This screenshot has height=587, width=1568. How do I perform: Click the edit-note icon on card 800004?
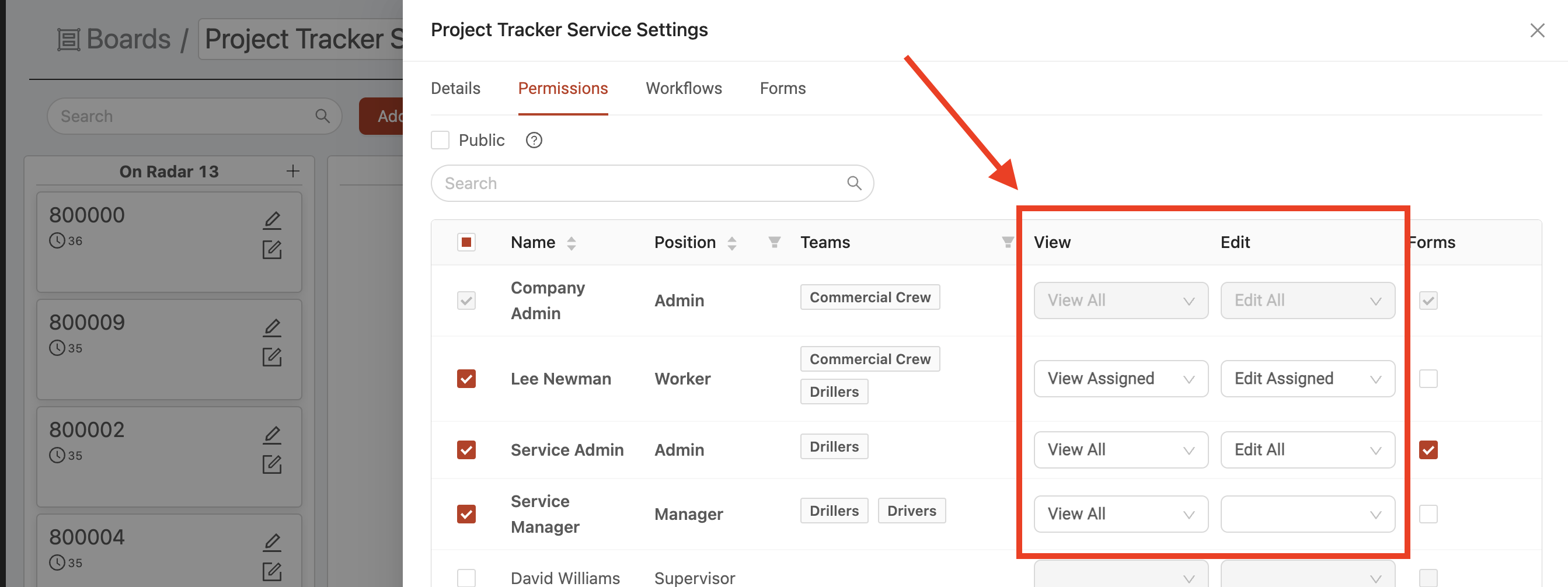click(x=272, y=572)
